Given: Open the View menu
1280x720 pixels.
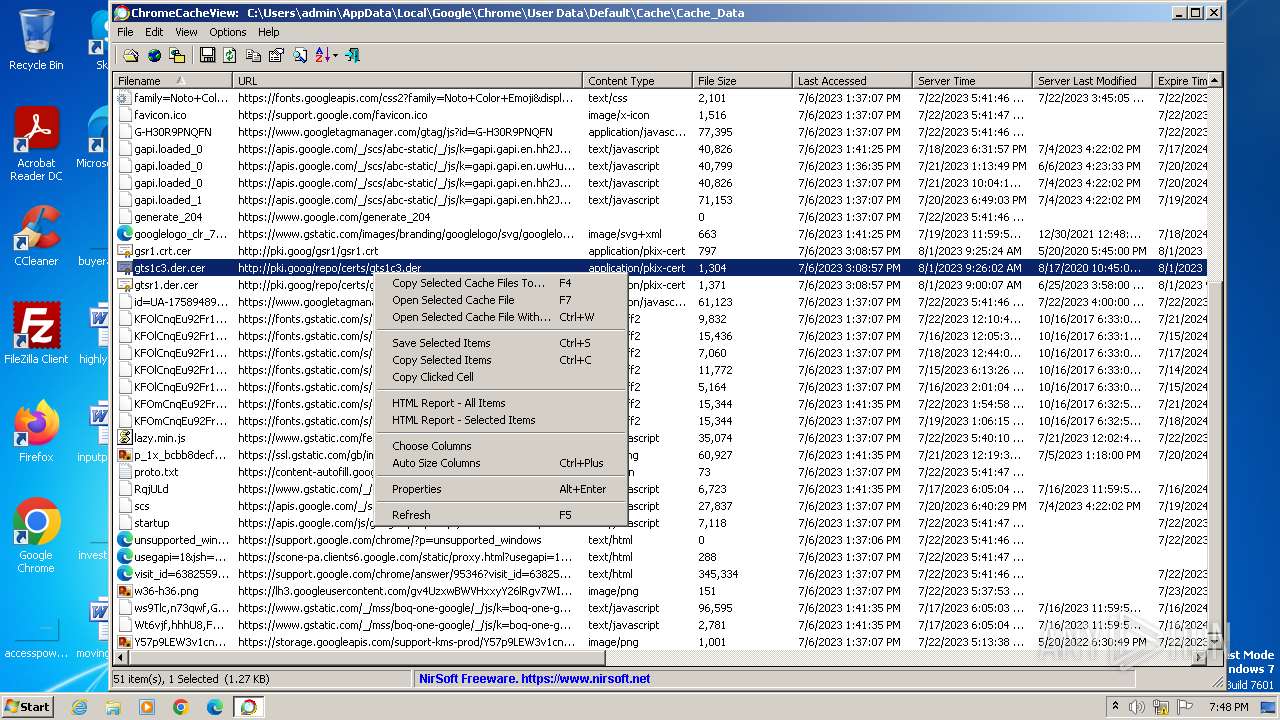Looking at the screenshot, I should (x=186, y=32).
